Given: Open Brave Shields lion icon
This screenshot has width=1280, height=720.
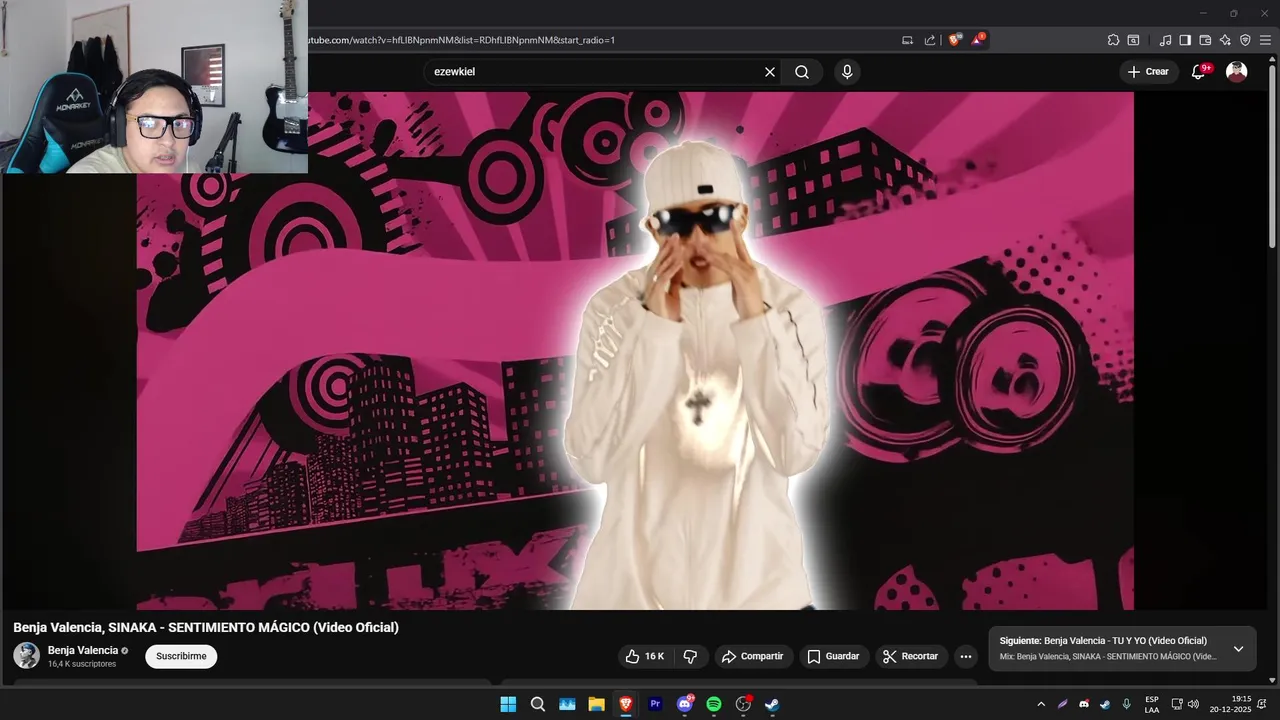Looking at the screenshot, I should (955, 40).
